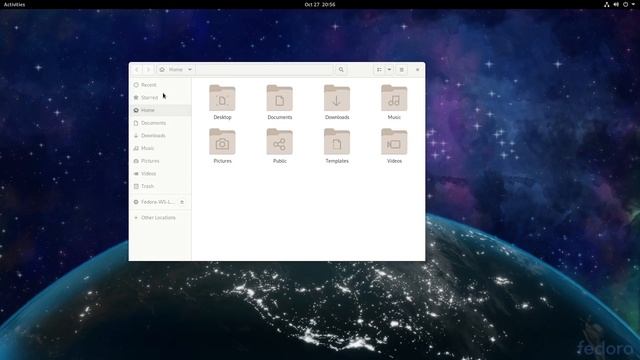Open network status icon in top bar

pyautogui.click(x=607, y=4)
